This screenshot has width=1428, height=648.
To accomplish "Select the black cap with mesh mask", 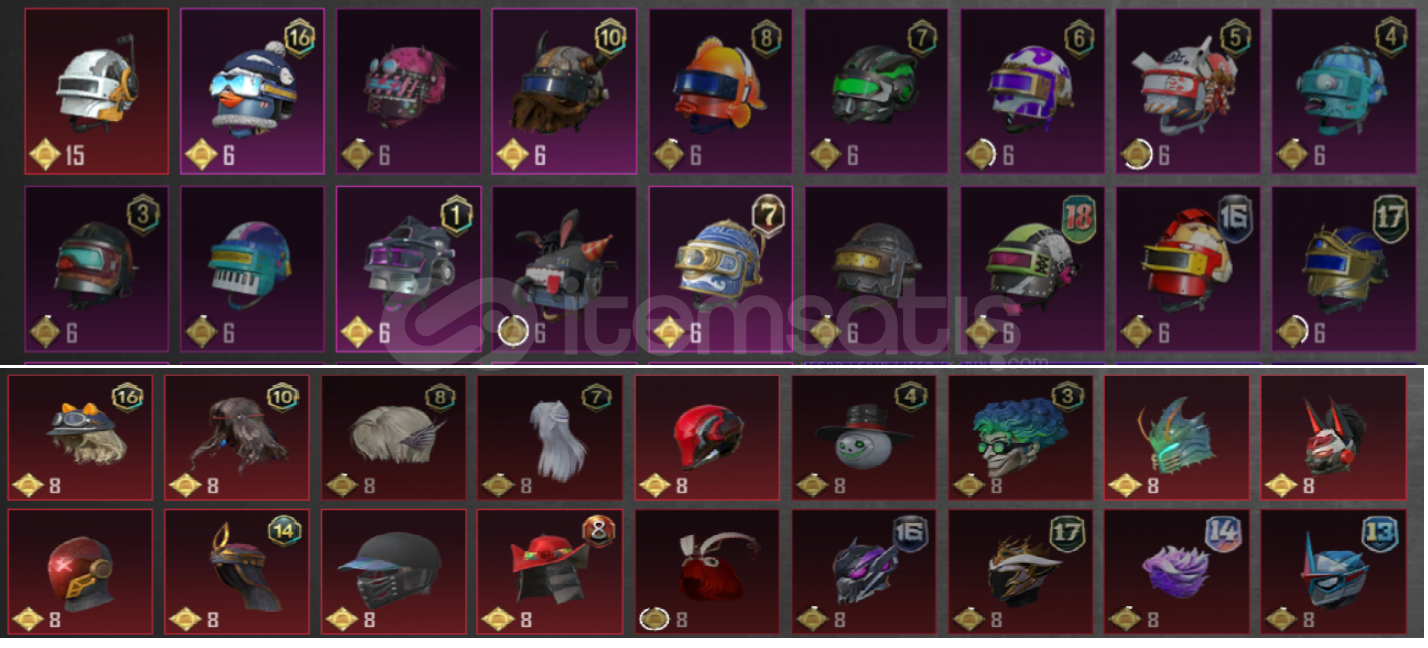I will [x=393, y=572].
